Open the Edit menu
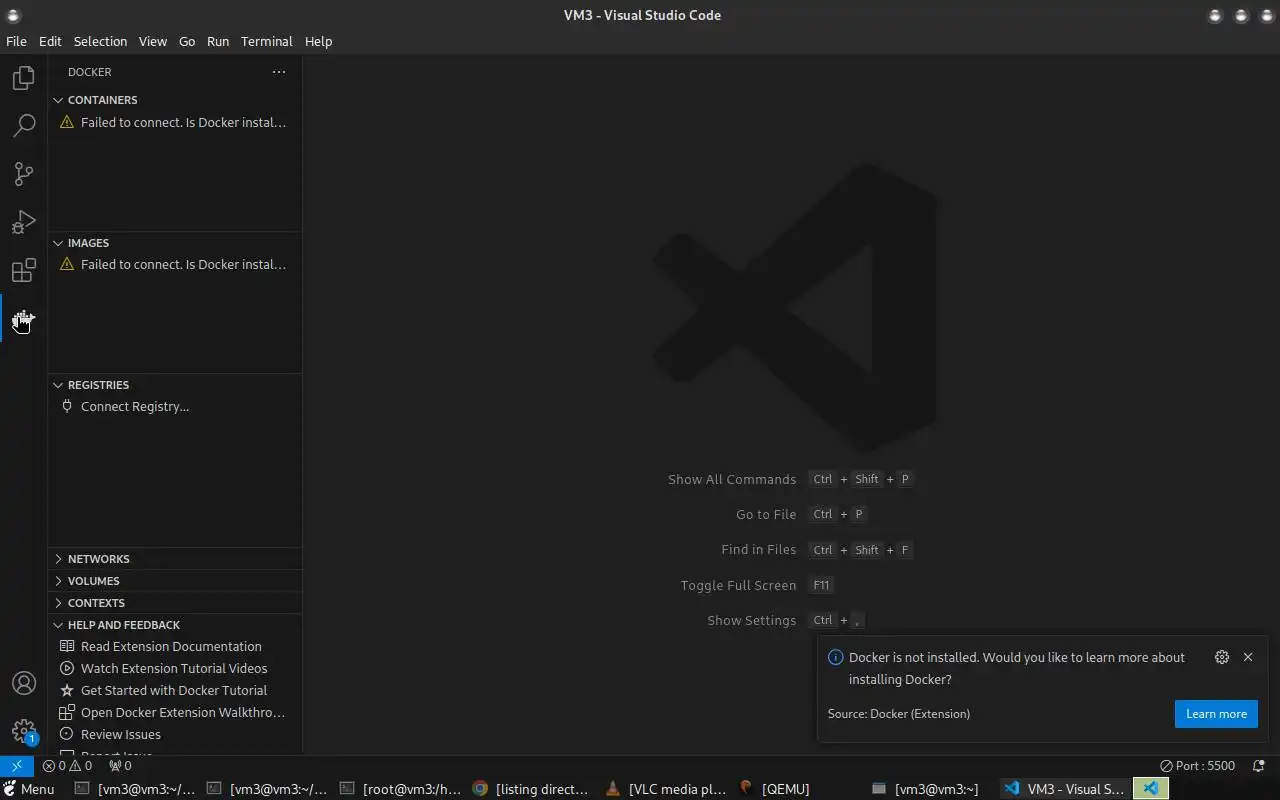 click(x=50, y=41)
